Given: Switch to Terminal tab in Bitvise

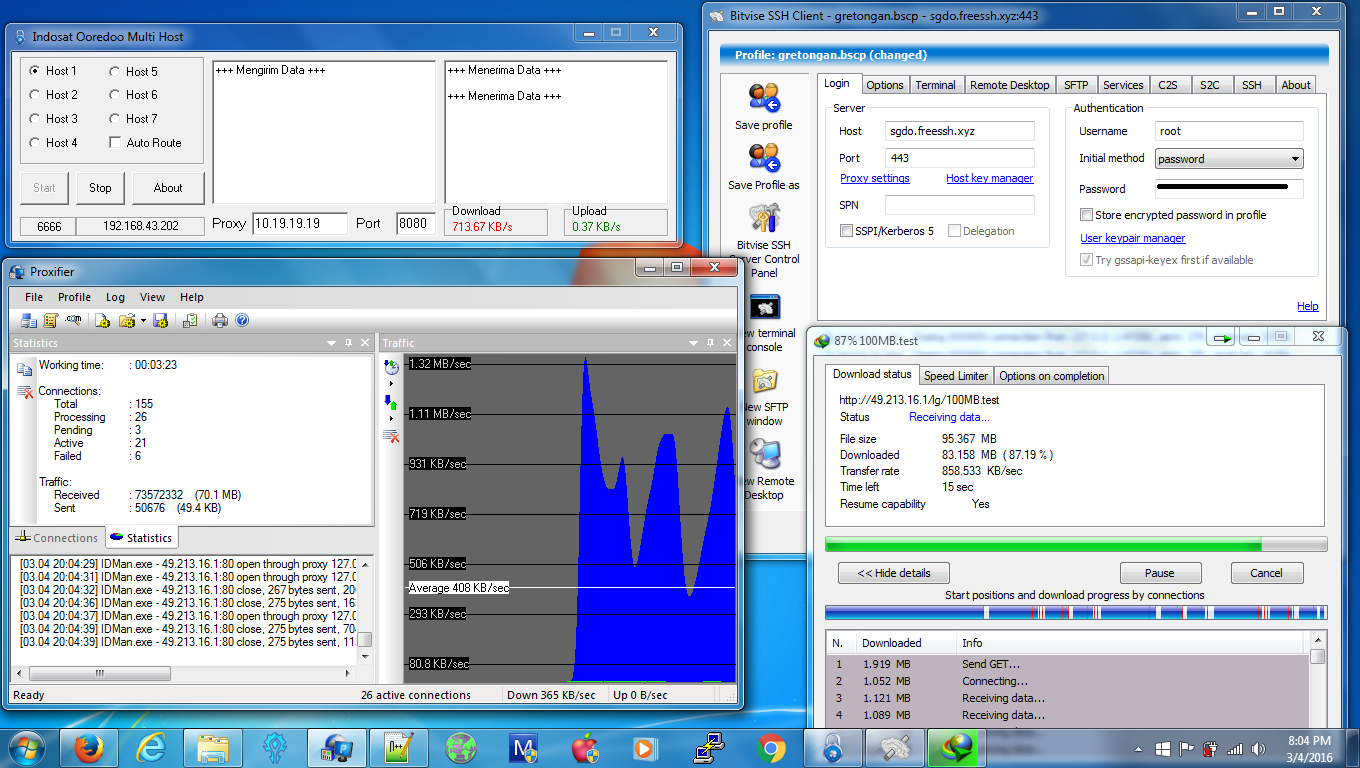Looking at the screenshot, I should point(935,85).
